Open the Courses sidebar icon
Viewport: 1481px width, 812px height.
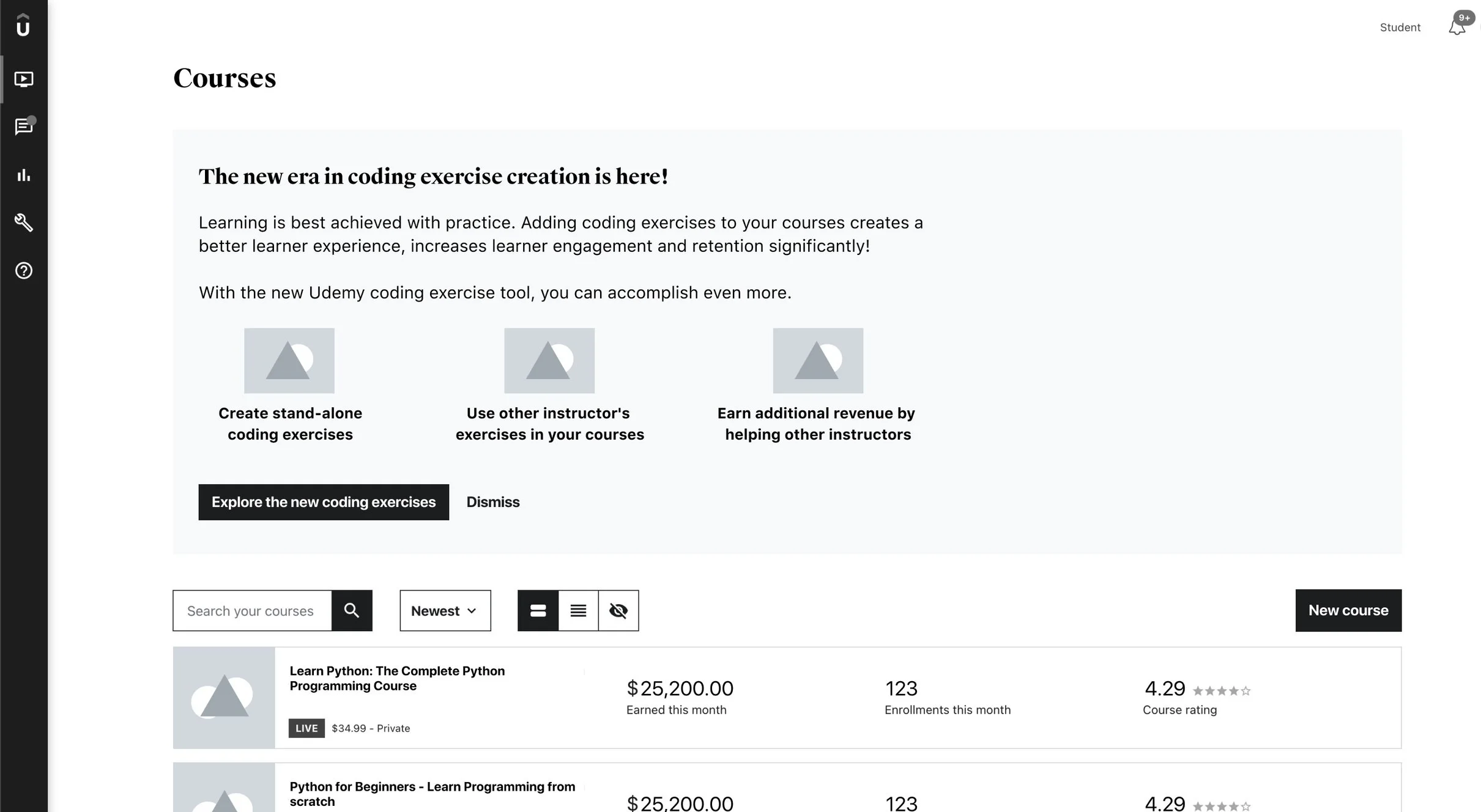23,79
